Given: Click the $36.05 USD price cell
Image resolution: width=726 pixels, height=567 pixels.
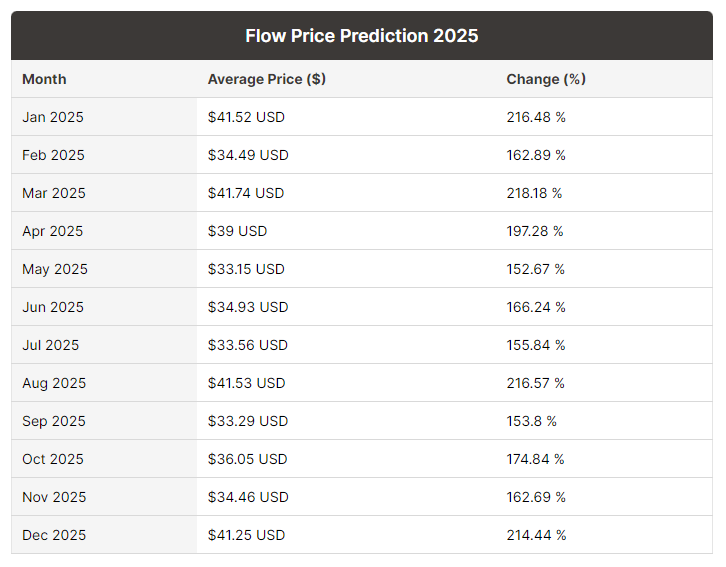Looking at the screenshot, I should point(248,459).
